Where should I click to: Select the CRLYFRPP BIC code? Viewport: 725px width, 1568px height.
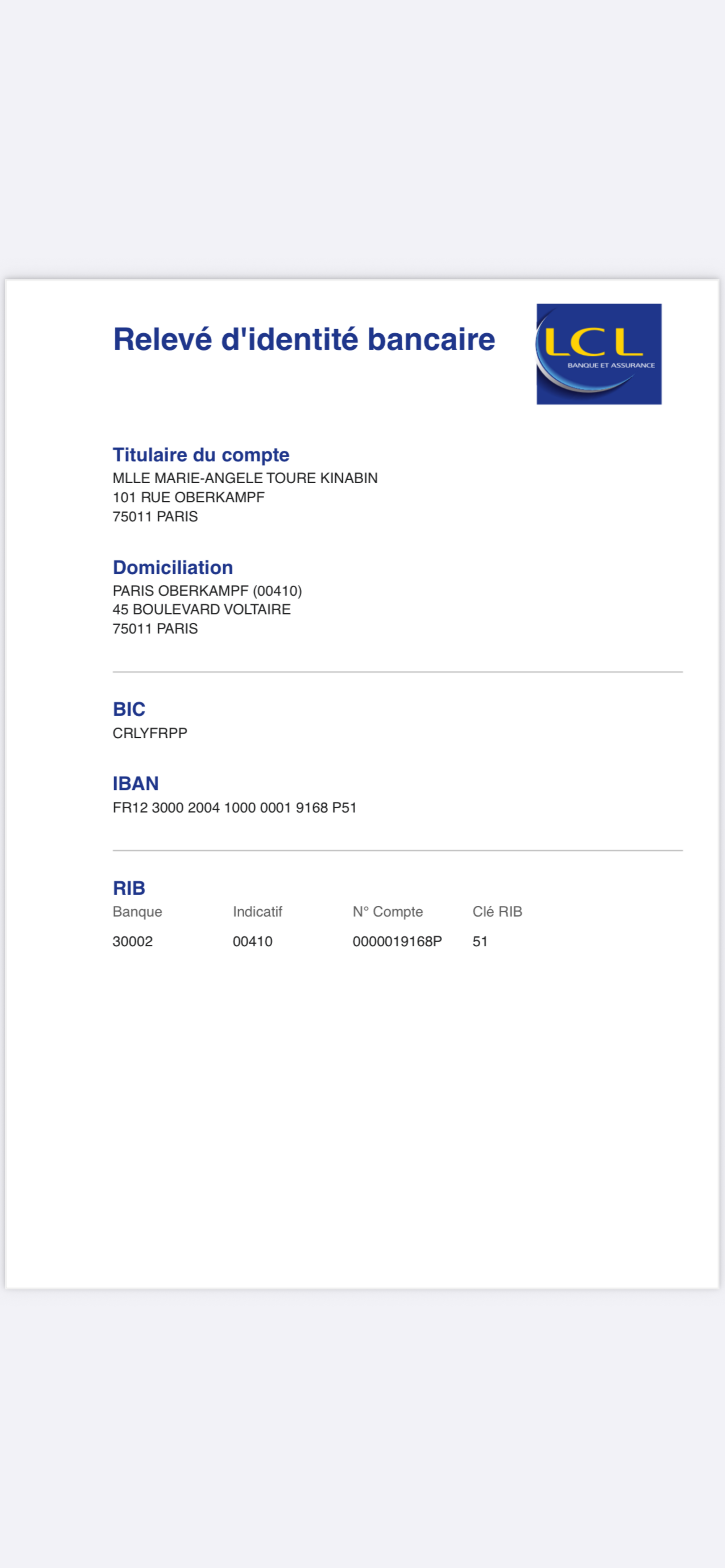(150, 733)
